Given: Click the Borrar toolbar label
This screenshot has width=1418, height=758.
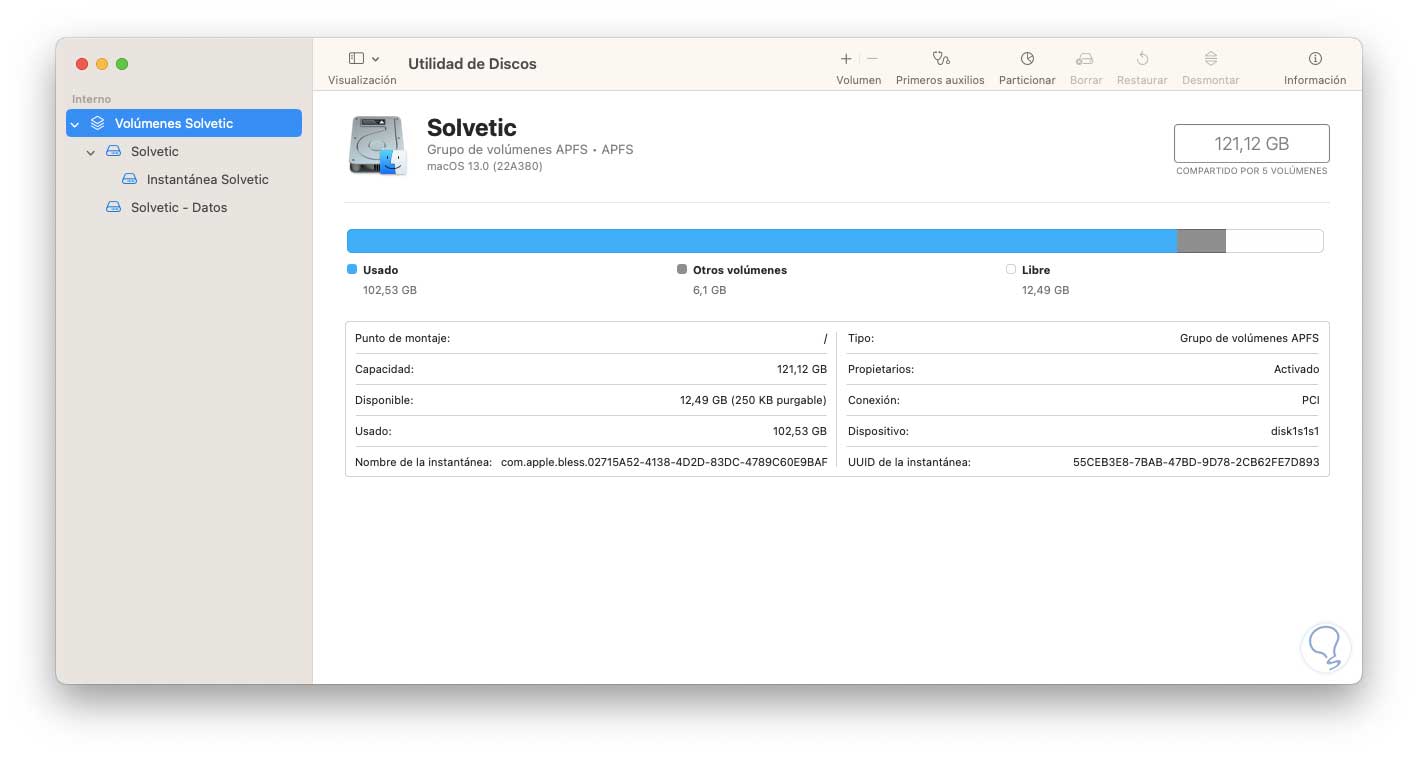Looking at the screenshot, I should click(1086, 80).
